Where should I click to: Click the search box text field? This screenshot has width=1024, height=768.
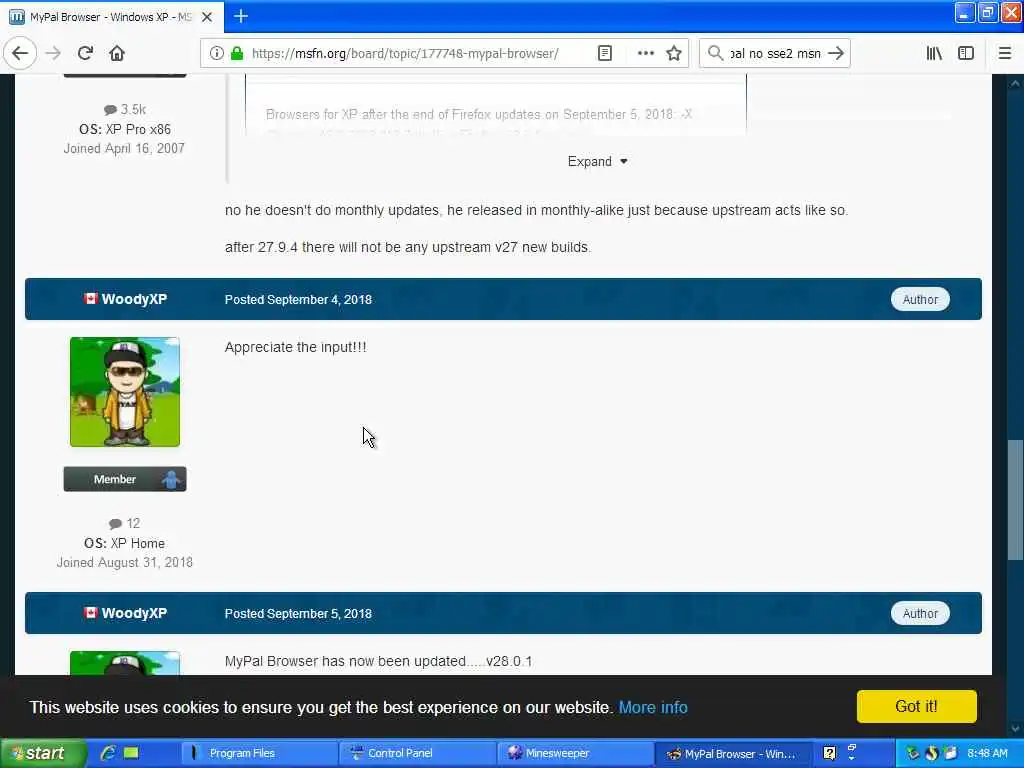pyautogui.click(x=775, y=54)
